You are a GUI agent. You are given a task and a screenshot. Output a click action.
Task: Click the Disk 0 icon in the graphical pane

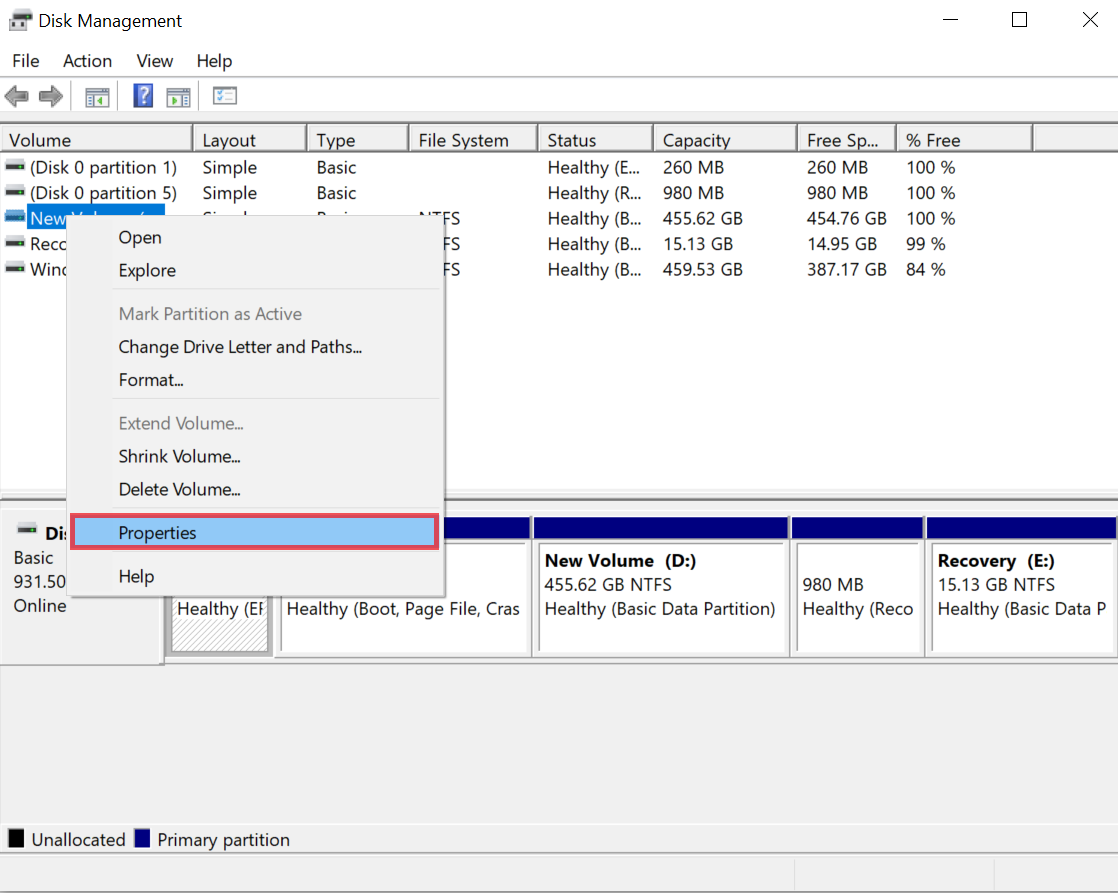click(27, 529)
